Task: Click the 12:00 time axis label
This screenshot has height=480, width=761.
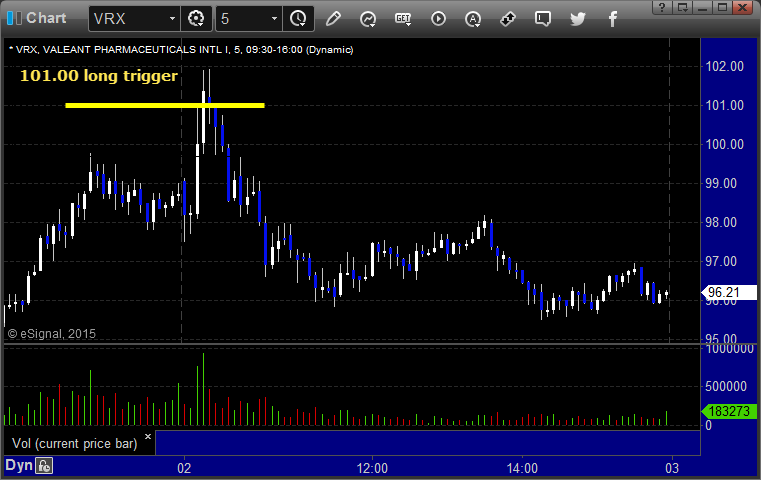Action: pyautogui.click(x=372, y=468)
